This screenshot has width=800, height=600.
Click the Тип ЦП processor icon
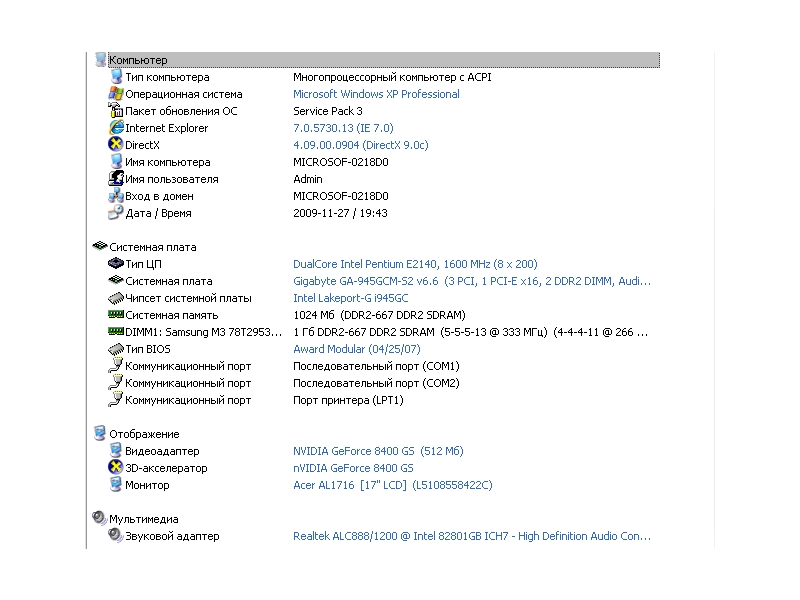tap(116, 263)
